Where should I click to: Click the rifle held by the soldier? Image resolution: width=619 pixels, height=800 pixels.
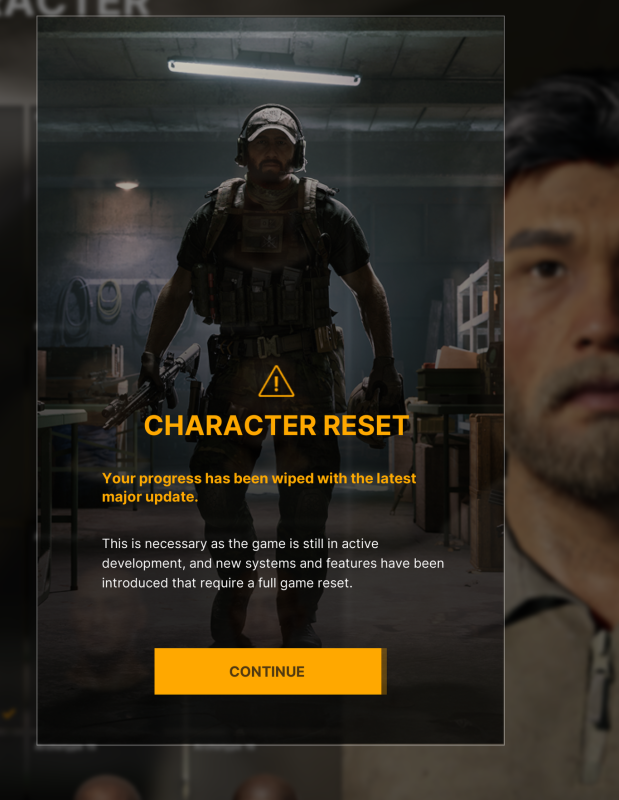click(151, 386)
